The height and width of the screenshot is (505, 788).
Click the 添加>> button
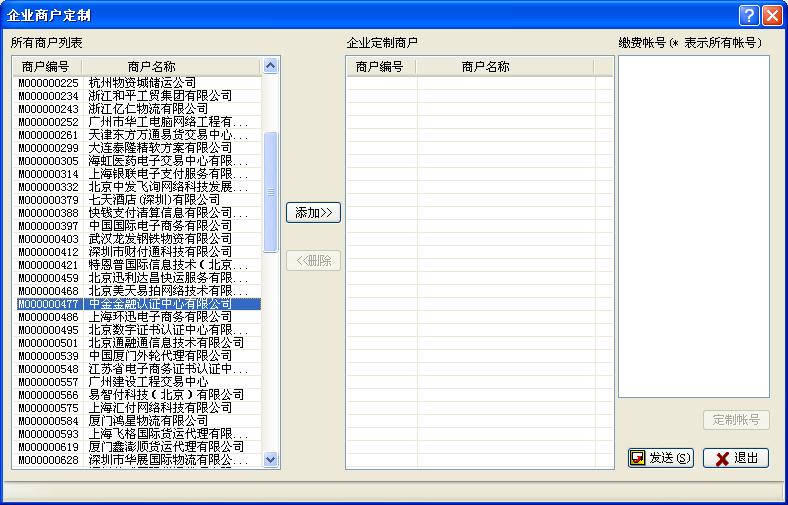(x=313, y=213)
